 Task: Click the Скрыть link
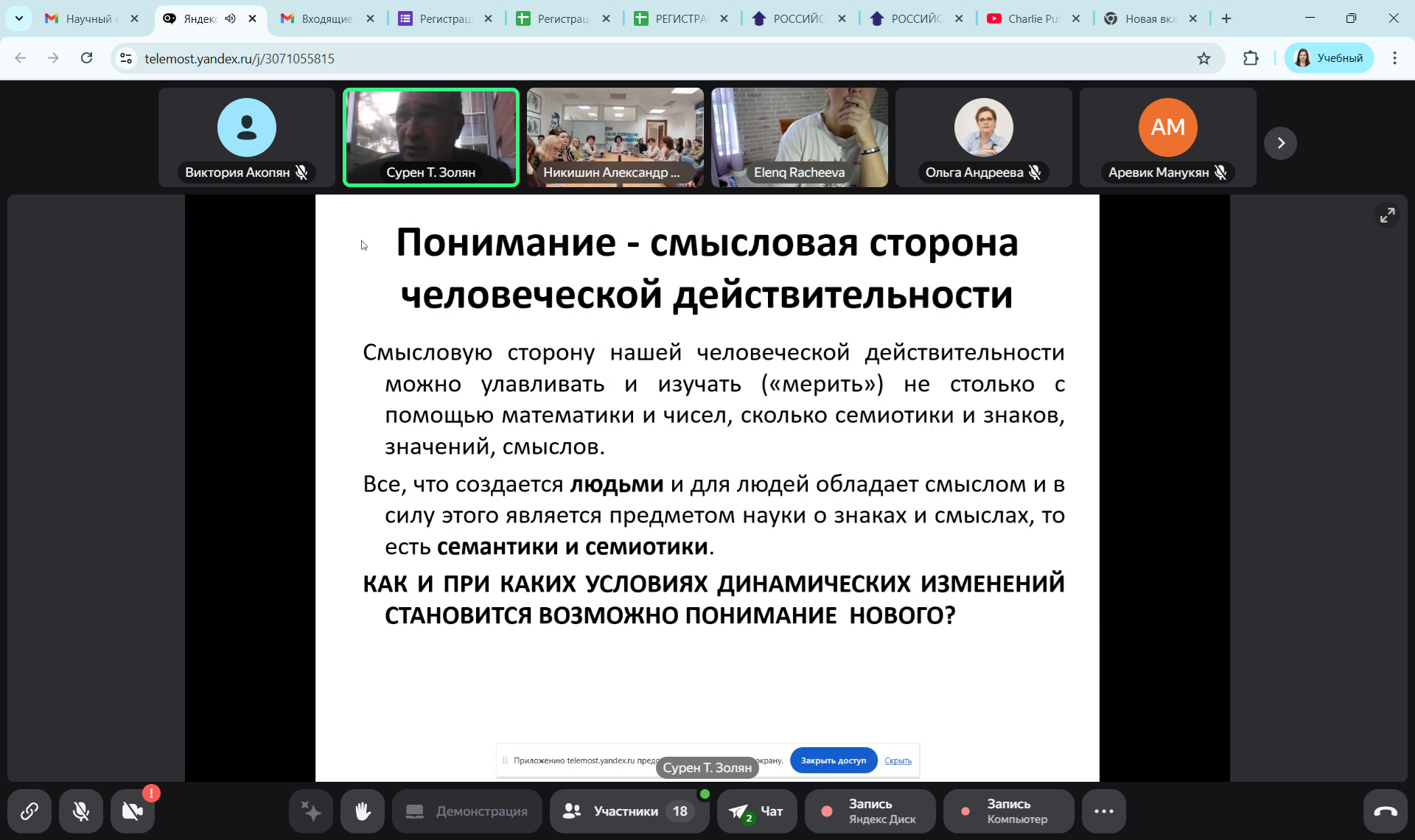tap(898, 760)
